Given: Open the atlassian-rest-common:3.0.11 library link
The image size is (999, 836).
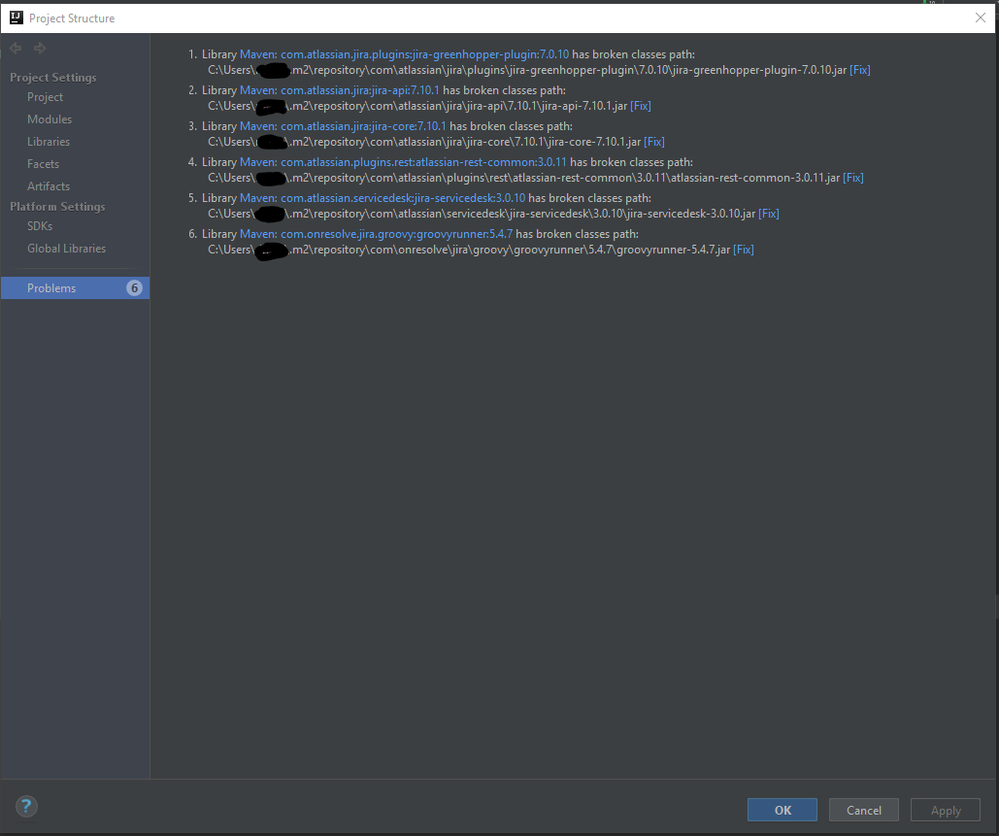Looking at the screenshot, I should pyautogui.click(x=403, y=162).
